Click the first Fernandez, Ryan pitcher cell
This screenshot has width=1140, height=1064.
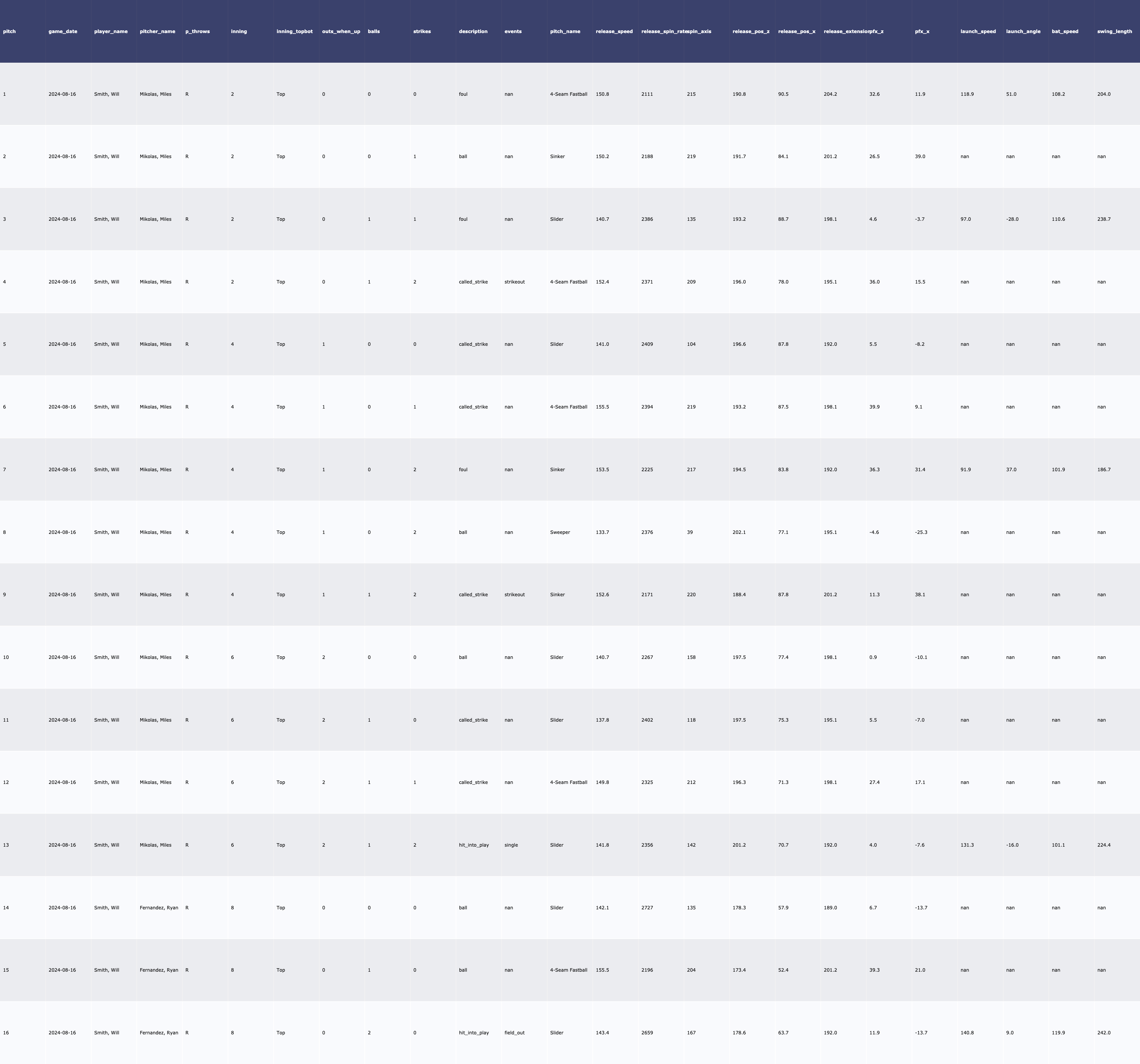pos(159,907)
